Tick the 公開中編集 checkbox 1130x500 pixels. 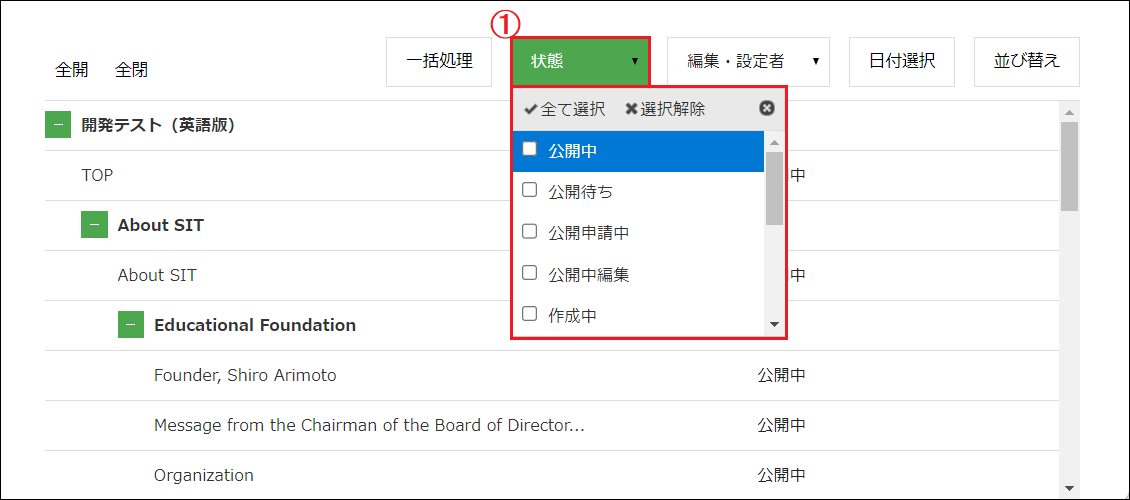pos(530,272)
